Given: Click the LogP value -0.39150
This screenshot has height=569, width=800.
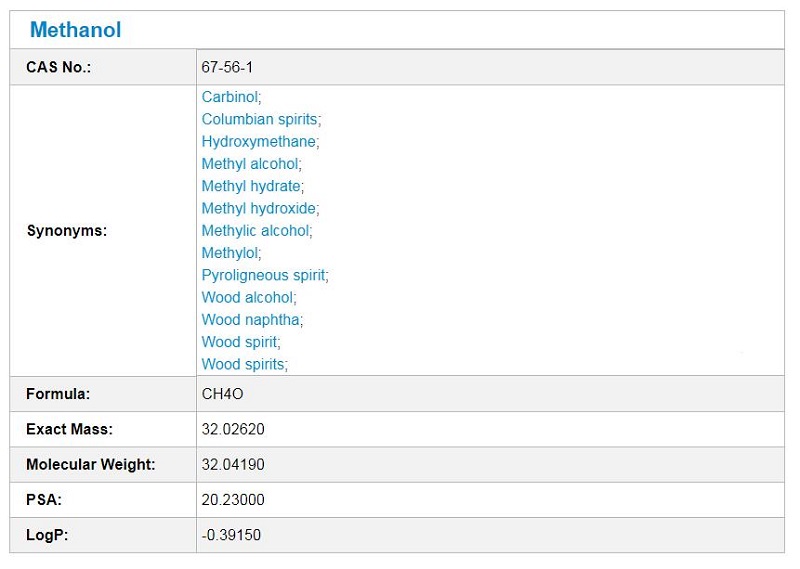Looking at the screenshot, I should 231,535.
